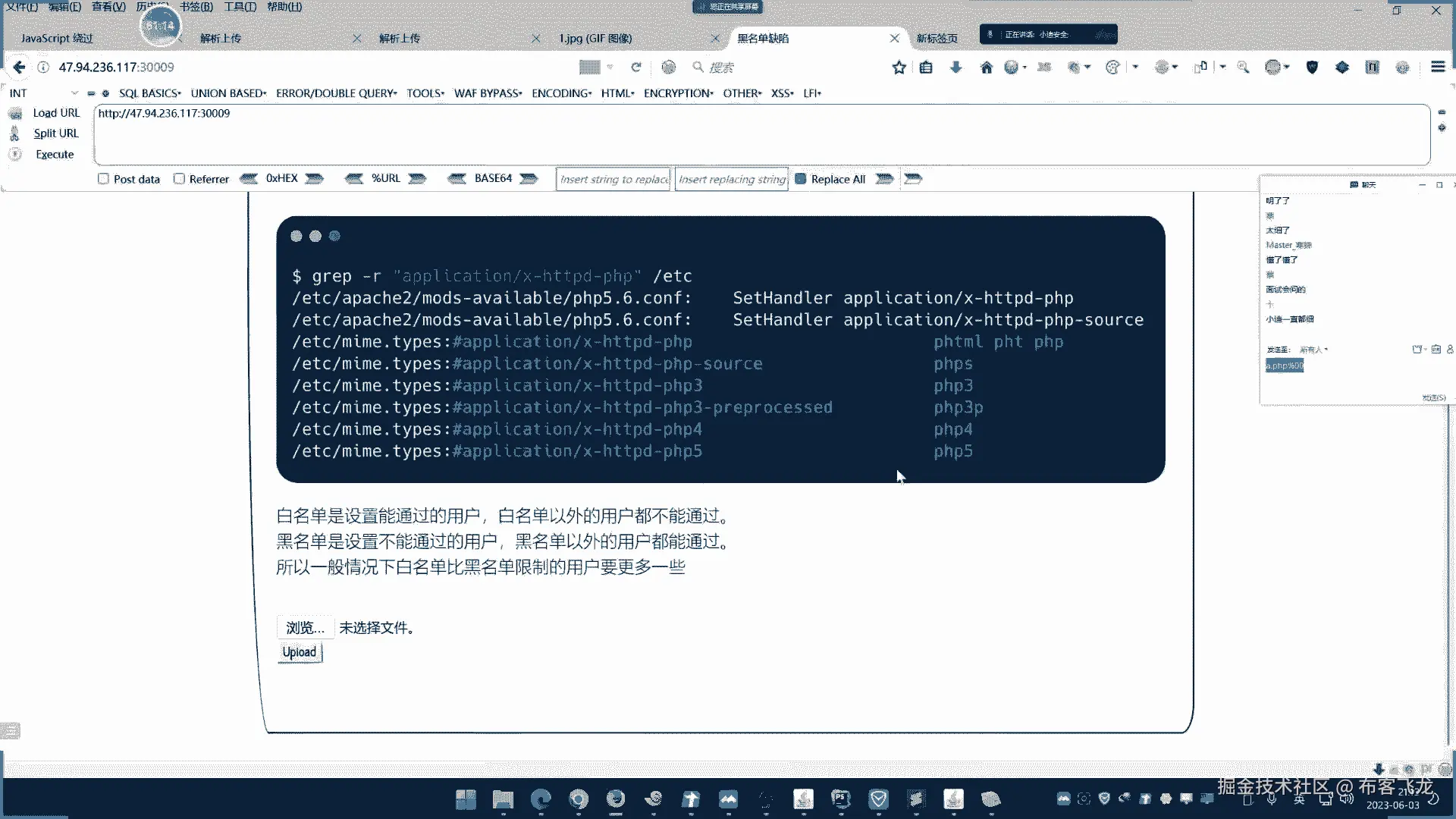
Task: Click the browser back arrow button
Action: pyautogui.click(x=19, y=67)
